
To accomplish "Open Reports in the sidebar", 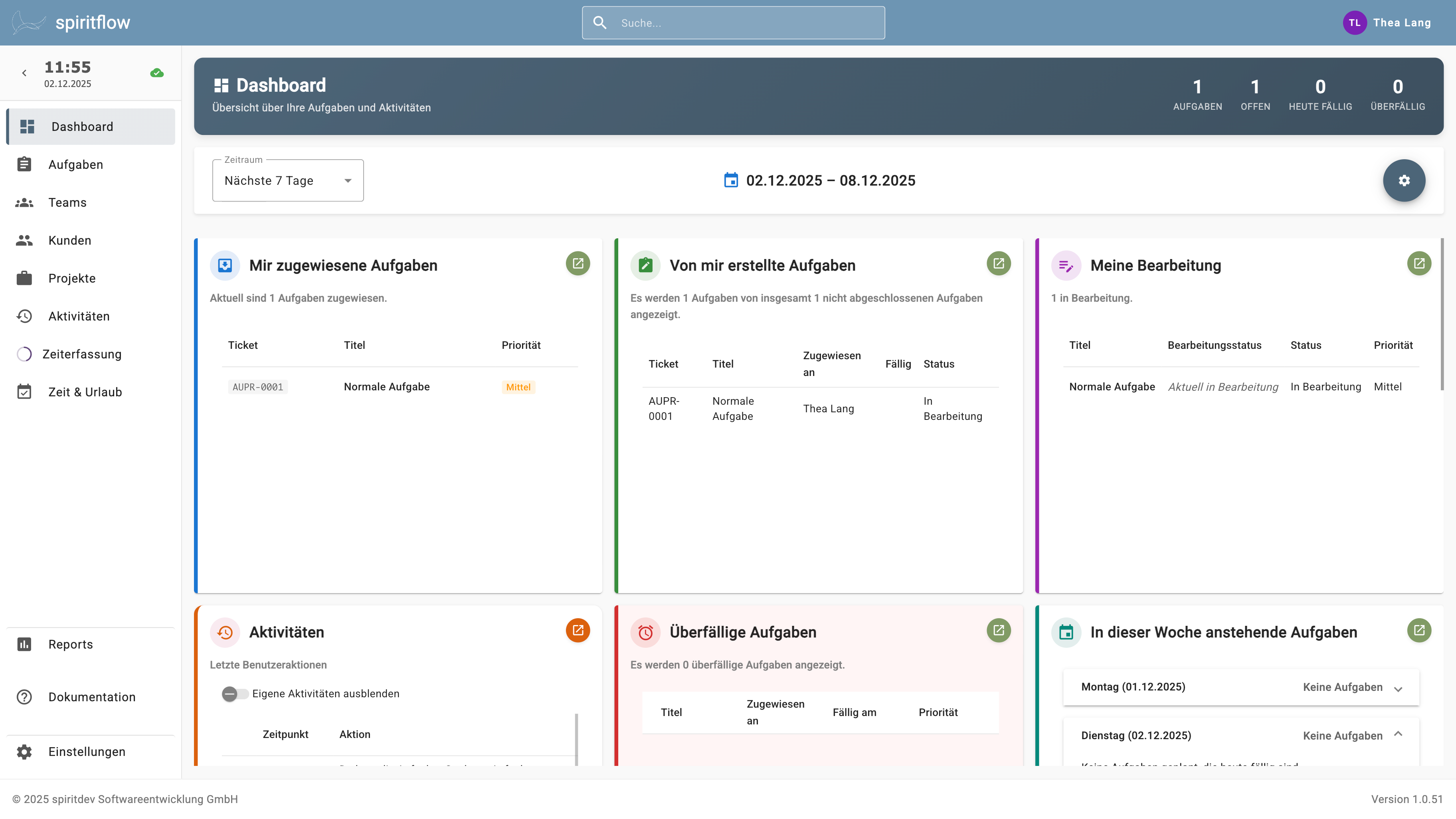I will tap(91, 644).
